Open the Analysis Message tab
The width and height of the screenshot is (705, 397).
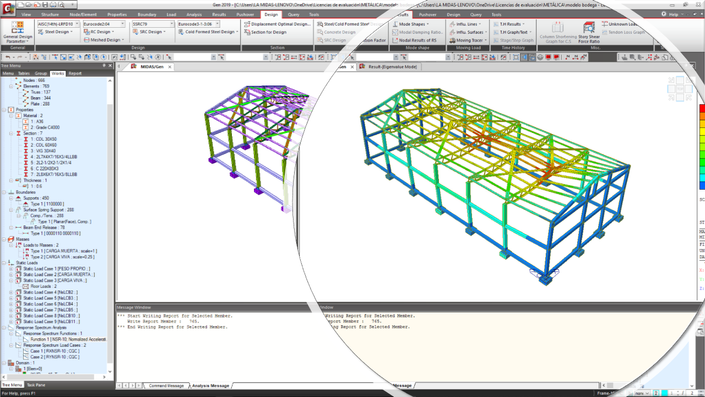tap(210, 386)
